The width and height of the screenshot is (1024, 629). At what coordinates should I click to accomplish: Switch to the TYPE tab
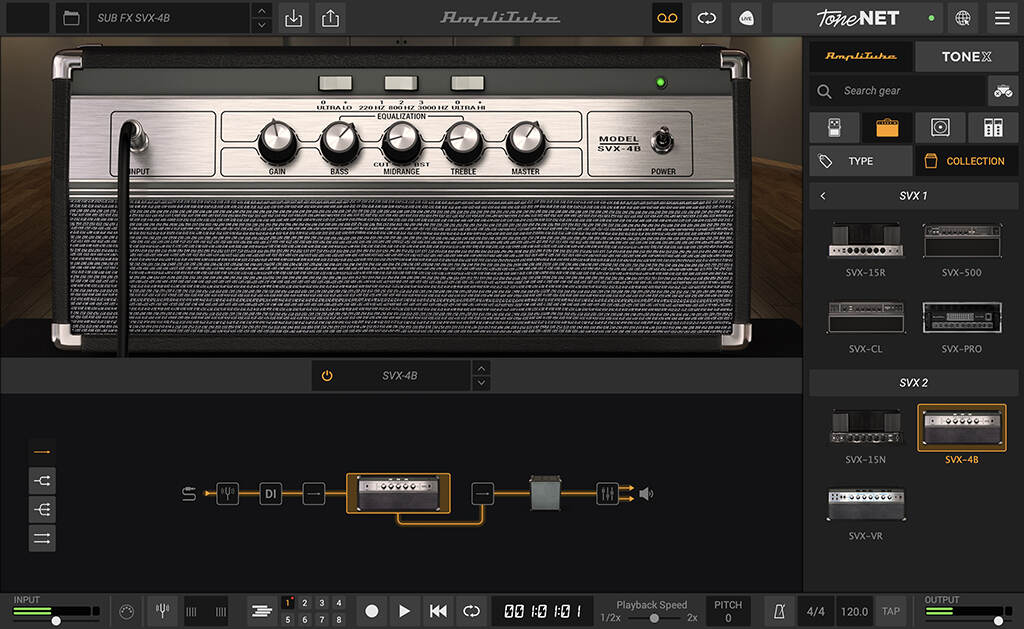[x=860, y=161]
